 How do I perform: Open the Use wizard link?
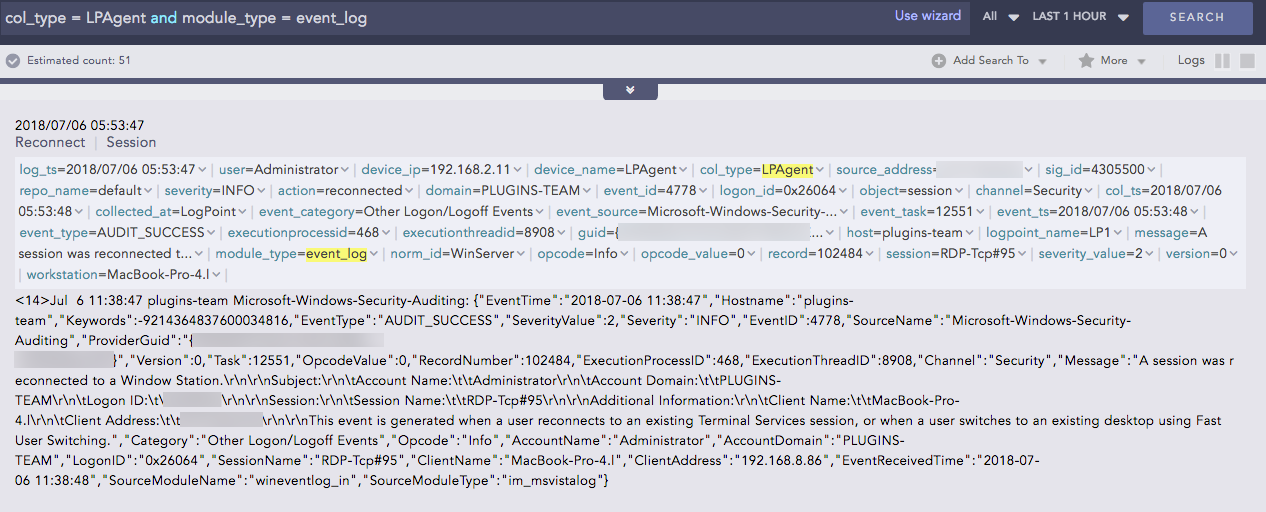click(927, 16)
